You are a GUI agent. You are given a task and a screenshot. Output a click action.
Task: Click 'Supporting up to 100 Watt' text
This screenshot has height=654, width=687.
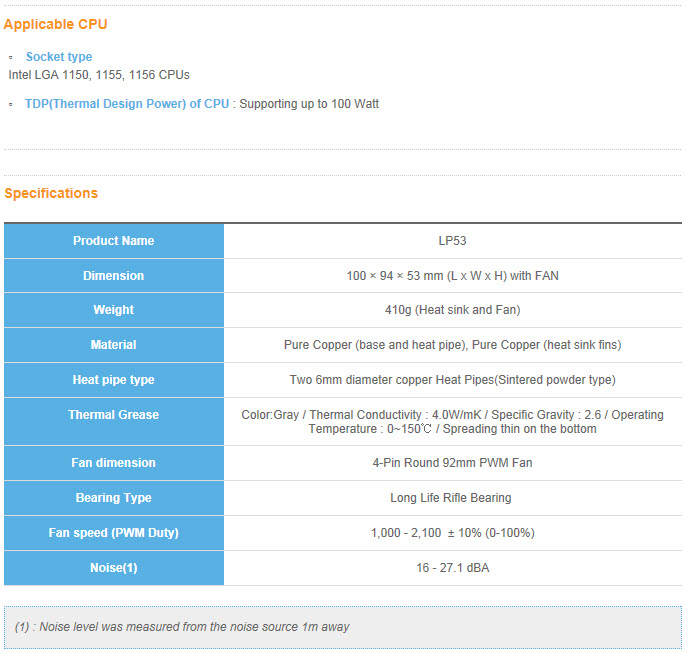(309, 104)
